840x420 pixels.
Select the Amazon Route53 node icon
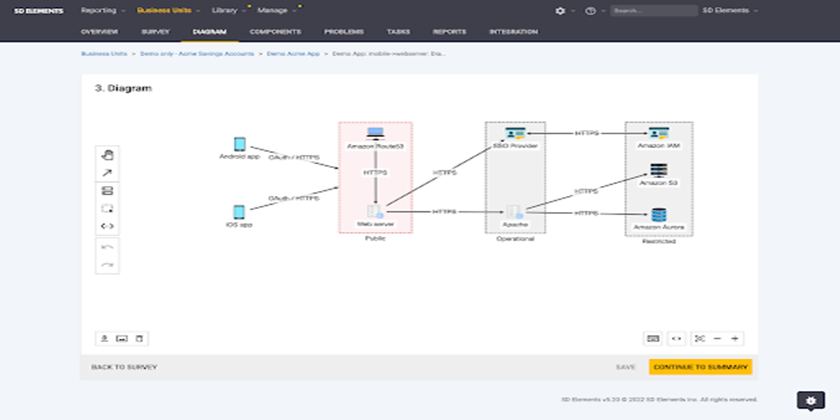[x=375, y=134]
